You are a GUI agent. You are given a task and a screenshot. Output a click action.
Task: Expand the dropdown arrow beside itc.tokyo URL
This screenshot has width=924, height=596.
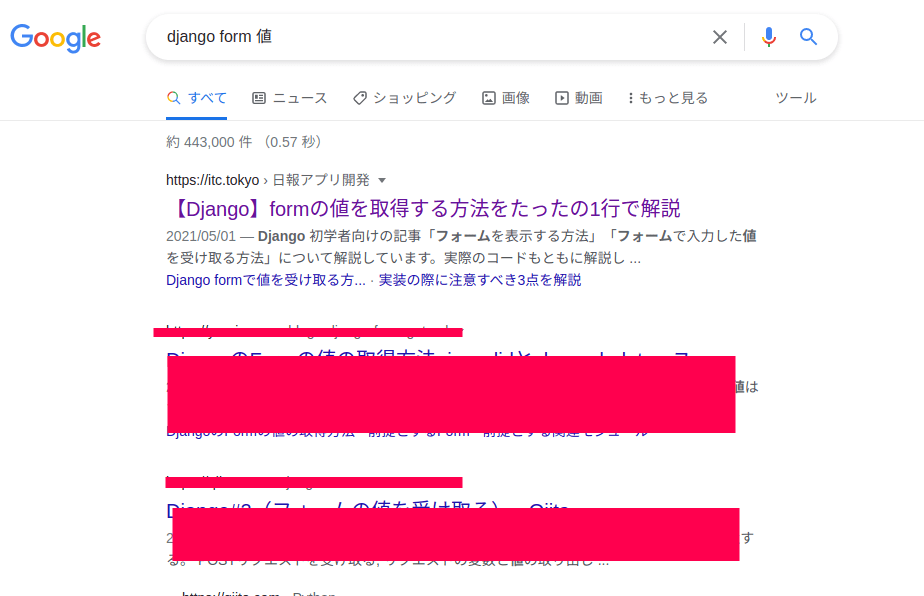[382, 180]
